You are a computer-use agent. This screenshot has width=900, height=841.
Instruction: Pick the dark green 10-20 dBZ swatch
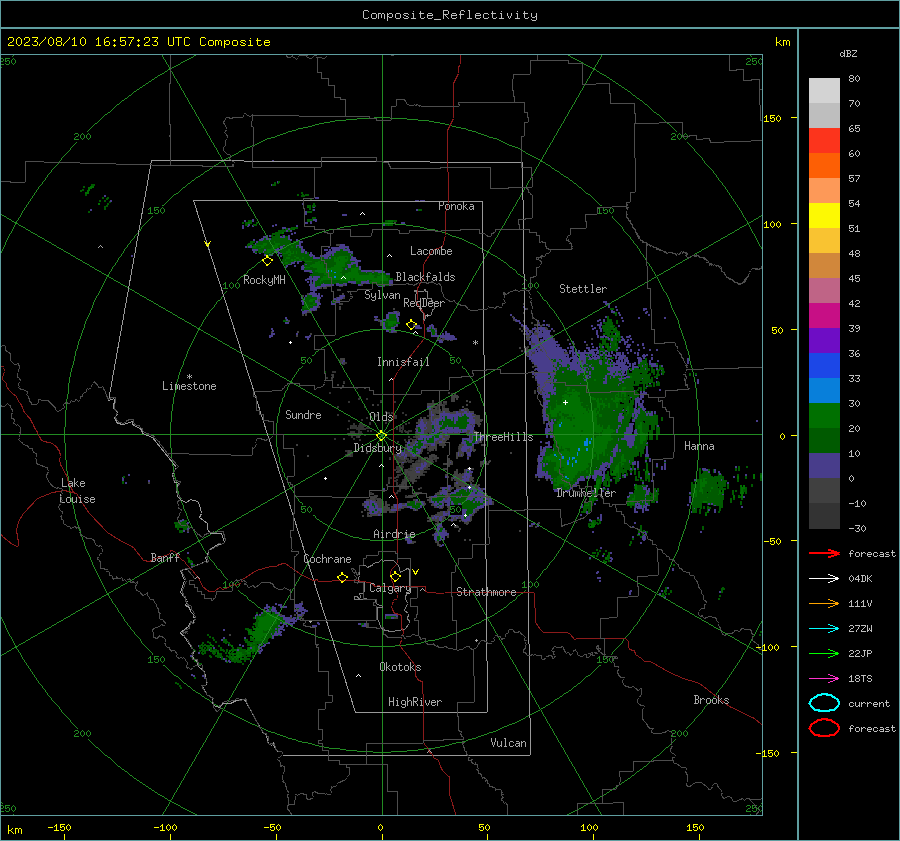point(824,440)
